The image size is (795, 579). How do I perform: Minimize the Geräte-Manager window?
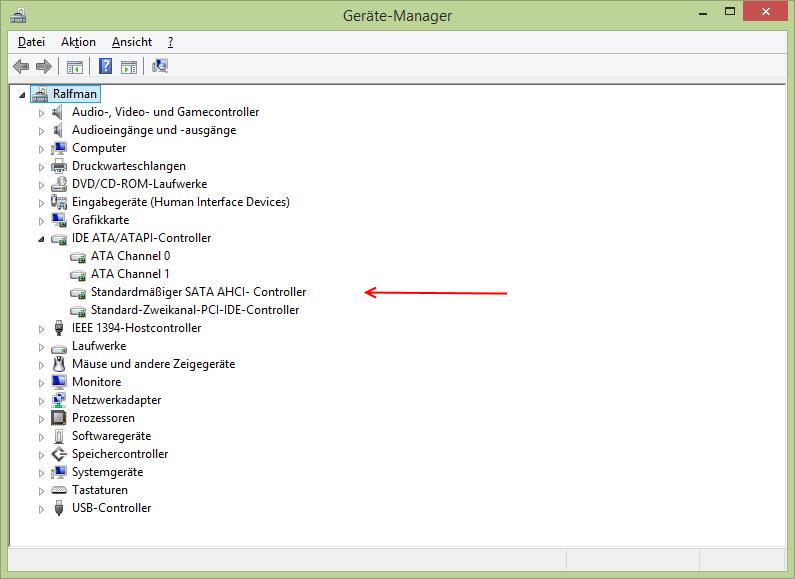pyautogui.click(x=703, y=12)
